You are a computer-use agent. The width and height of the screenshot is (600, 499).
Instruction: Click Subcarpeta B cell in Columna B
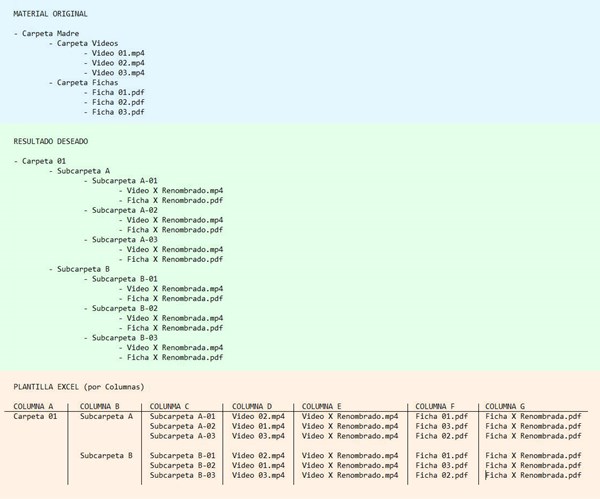(106, 455)
